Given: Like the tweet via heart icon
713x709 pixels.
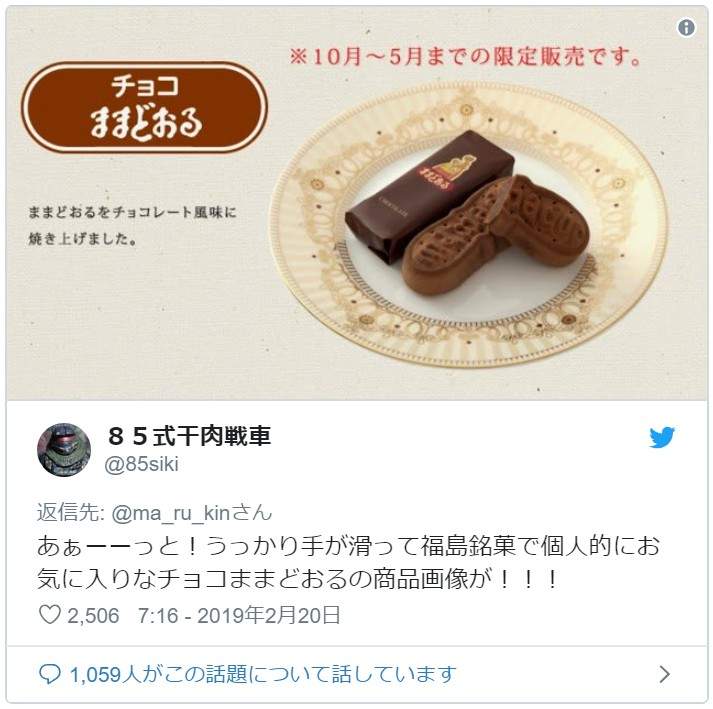Looking at the screenshot, I should 50,614.
